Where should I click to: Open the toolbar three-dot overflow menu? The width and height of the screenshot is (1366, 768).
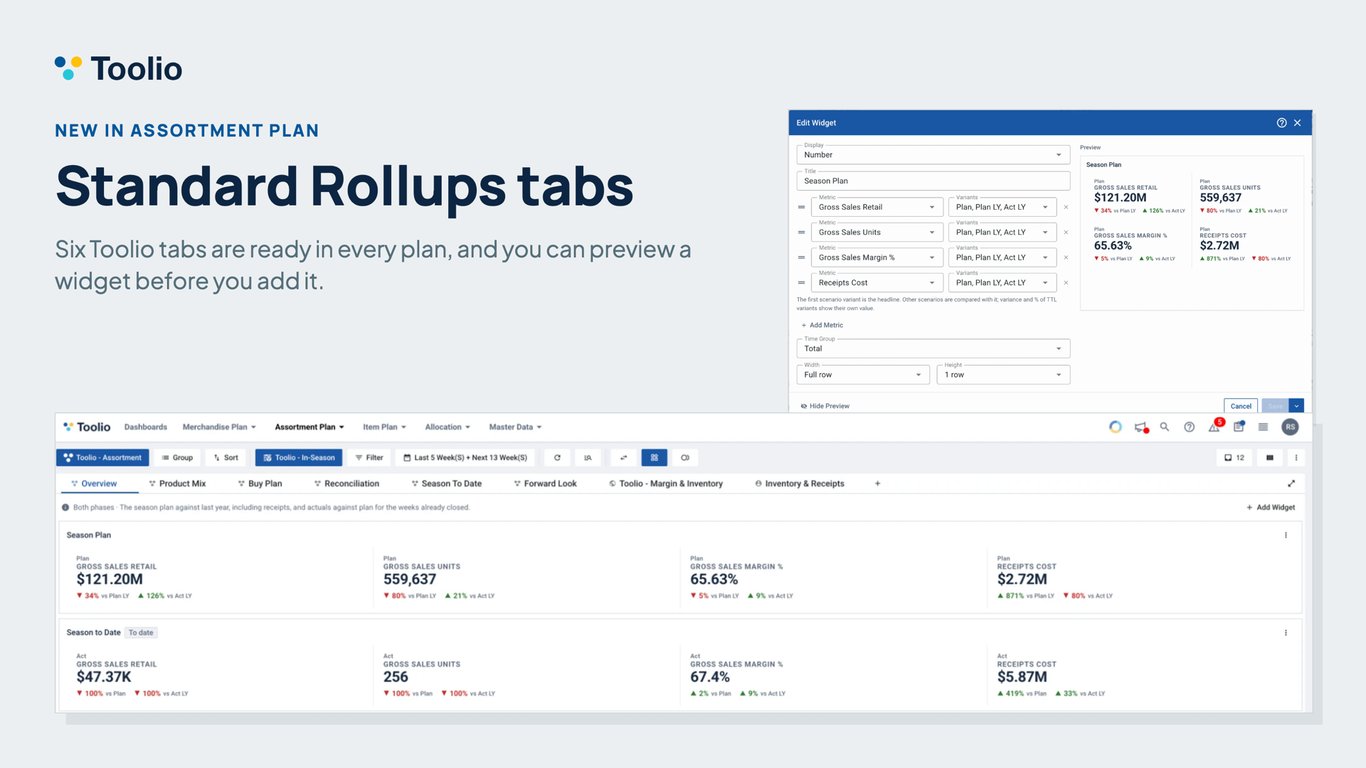[1296, 457]
